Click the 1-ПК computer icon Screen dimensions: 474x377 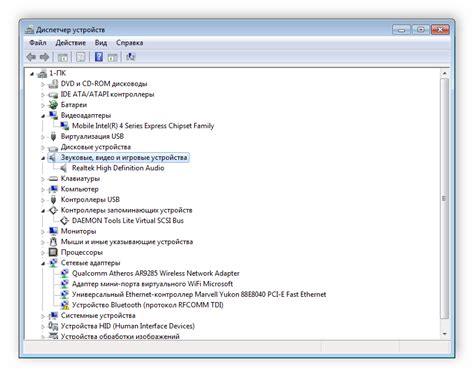[42, 73]
